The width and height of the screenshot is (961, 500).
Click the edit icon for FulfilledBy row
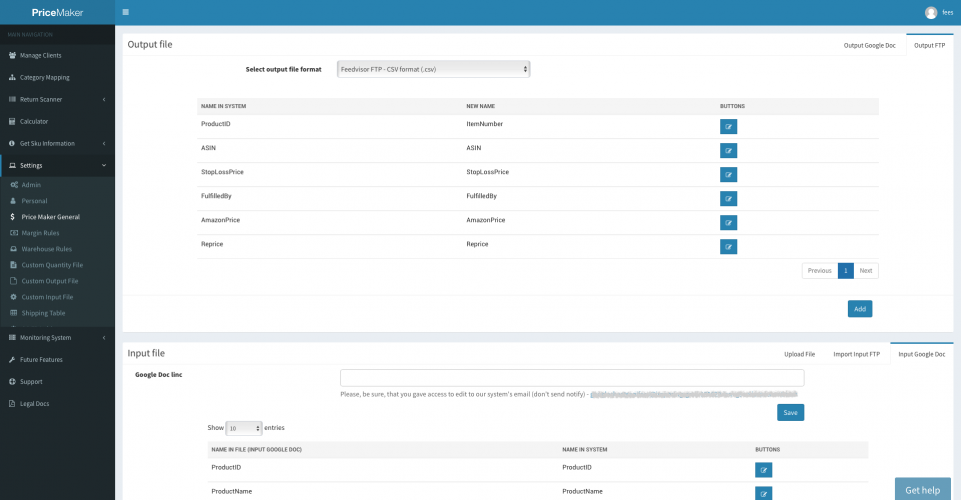[x=728, y=199]
